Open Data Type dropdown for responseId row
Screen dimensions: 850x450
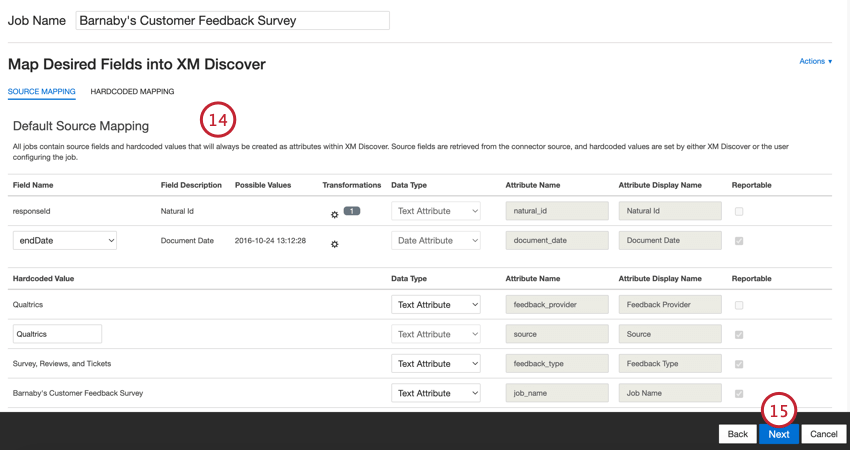pos(436,211)
